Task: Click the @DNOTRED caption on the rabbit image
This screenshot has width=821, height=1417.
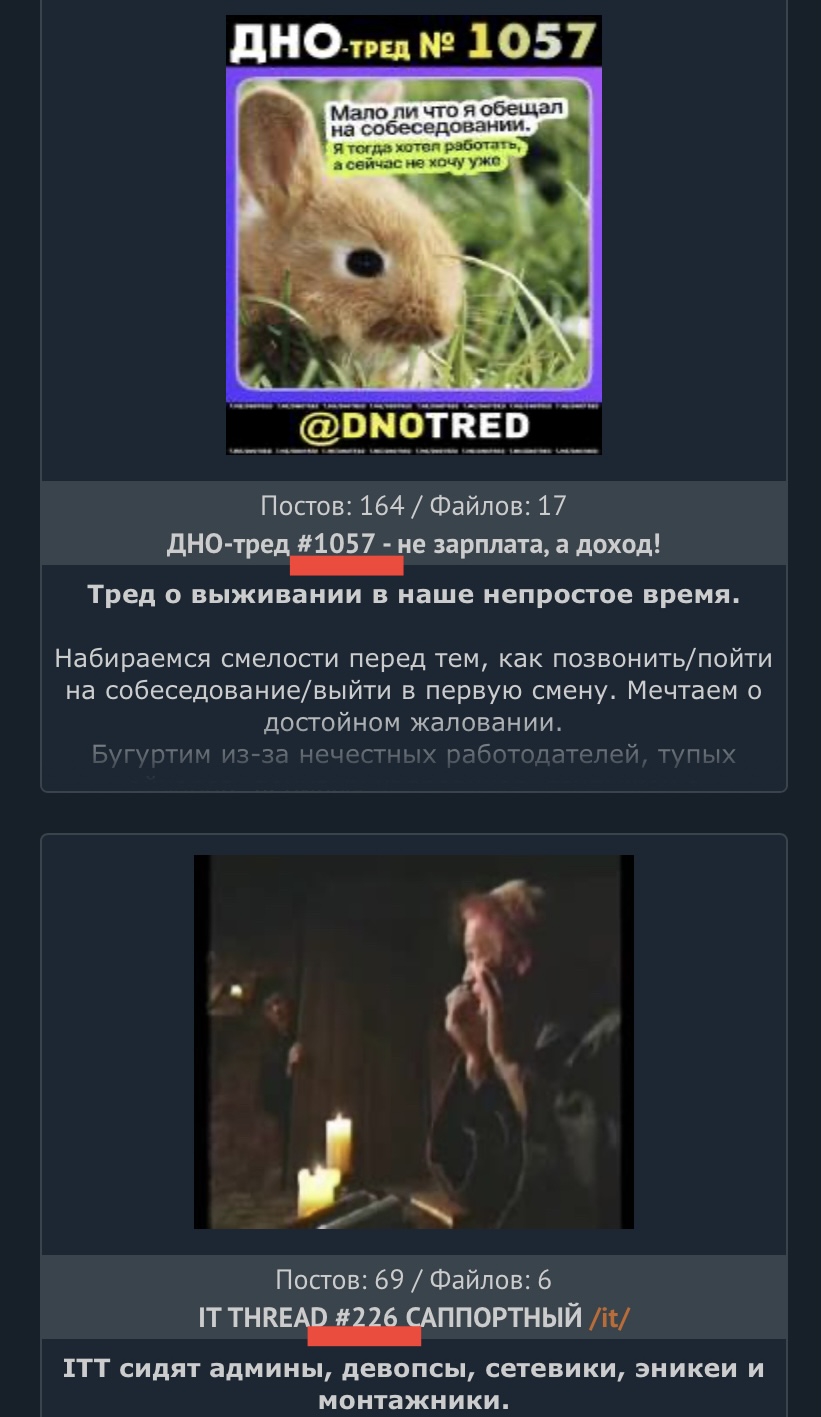Action: pos(414,427)
